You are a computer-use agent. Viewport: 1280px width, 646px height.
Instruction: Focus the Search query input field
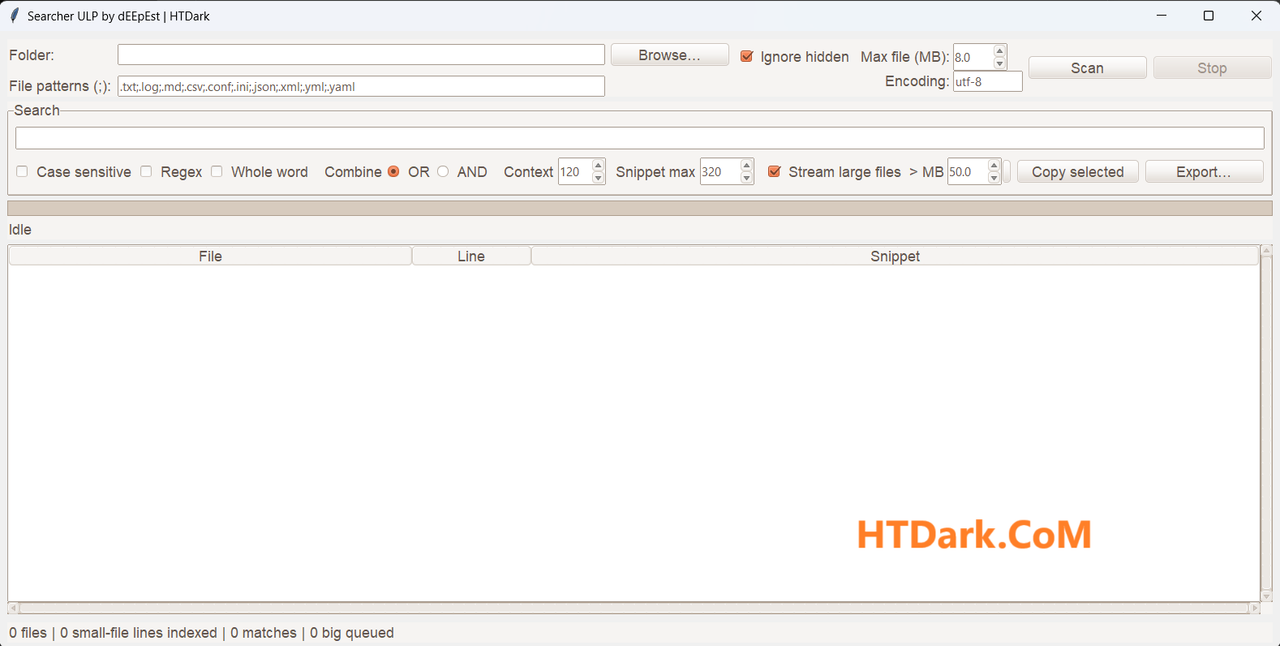[x=640, y=138]
